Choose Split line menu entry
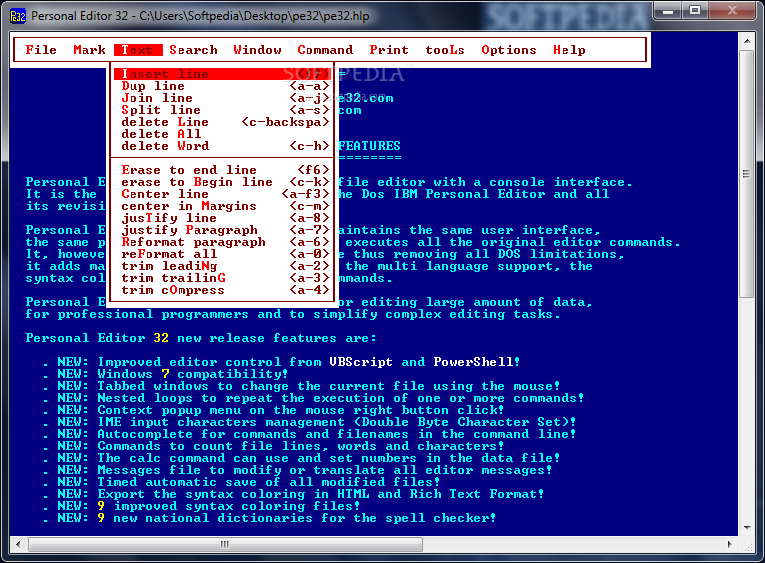Viewport: 765px width, 563px height. [222, 110]
